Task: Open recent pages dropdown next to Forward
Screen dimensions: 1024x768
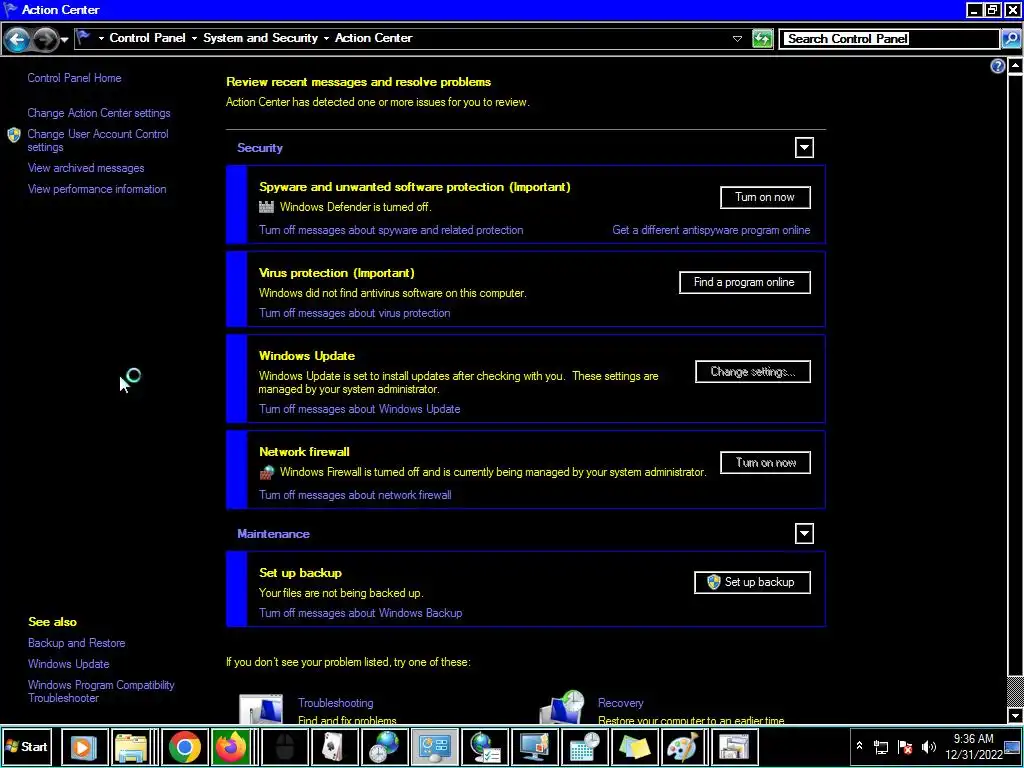Action: point(64,40)
